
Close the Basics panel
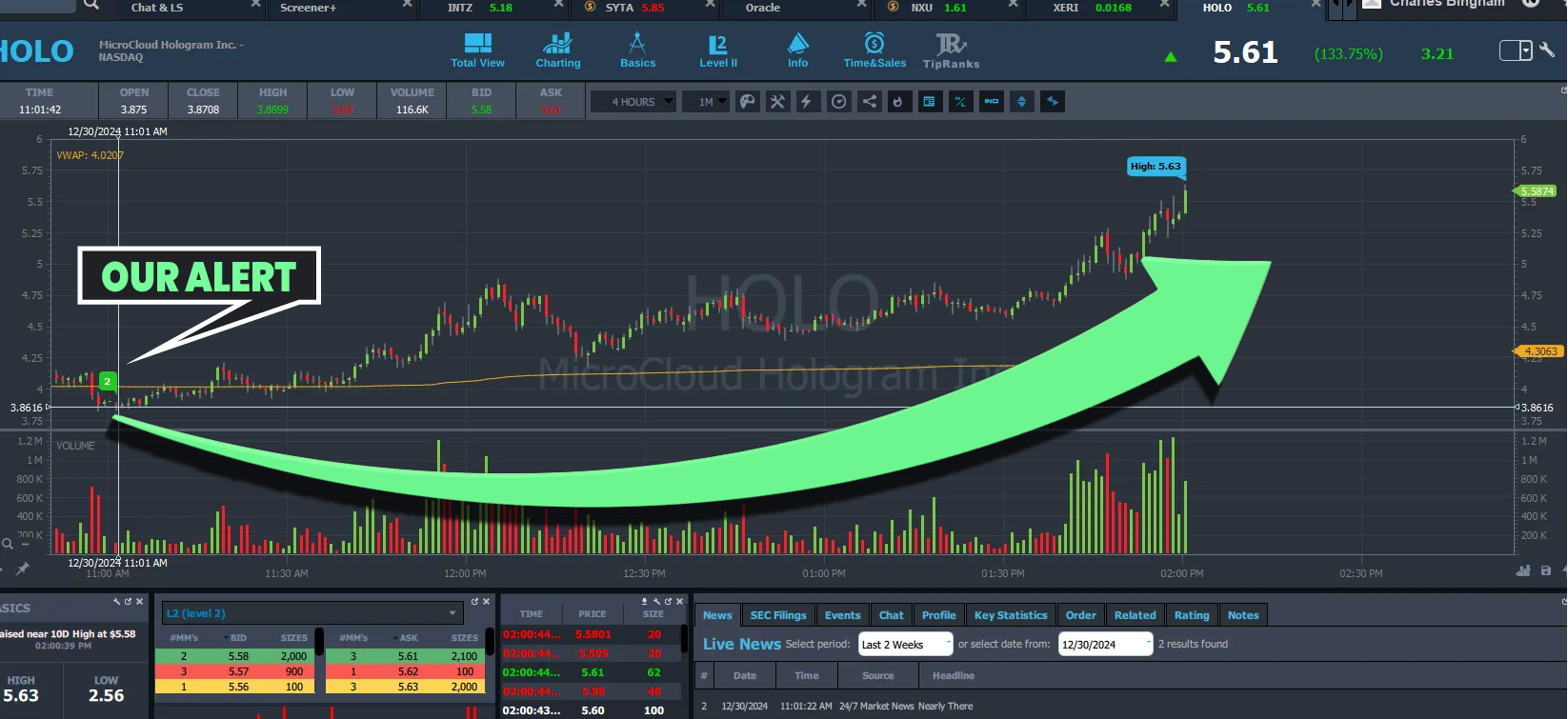[x=140, y=602]
